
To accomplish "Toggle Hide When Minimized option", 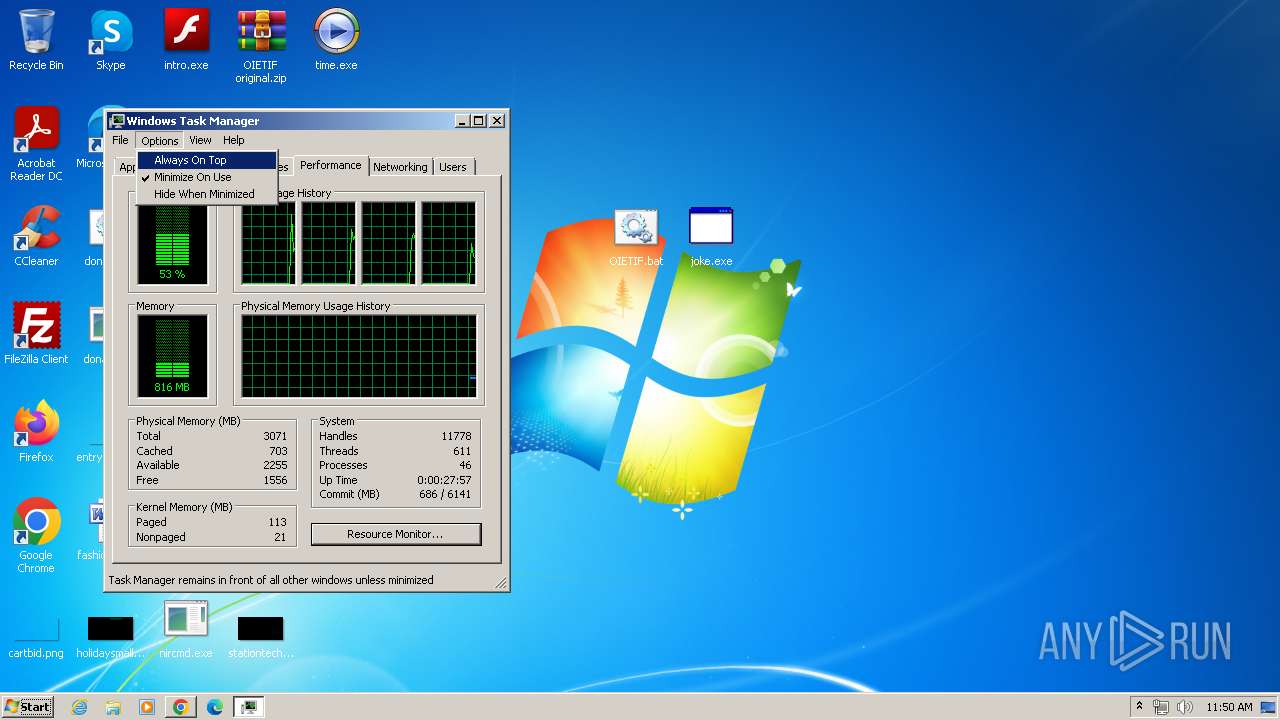I will tap(207, 194).
